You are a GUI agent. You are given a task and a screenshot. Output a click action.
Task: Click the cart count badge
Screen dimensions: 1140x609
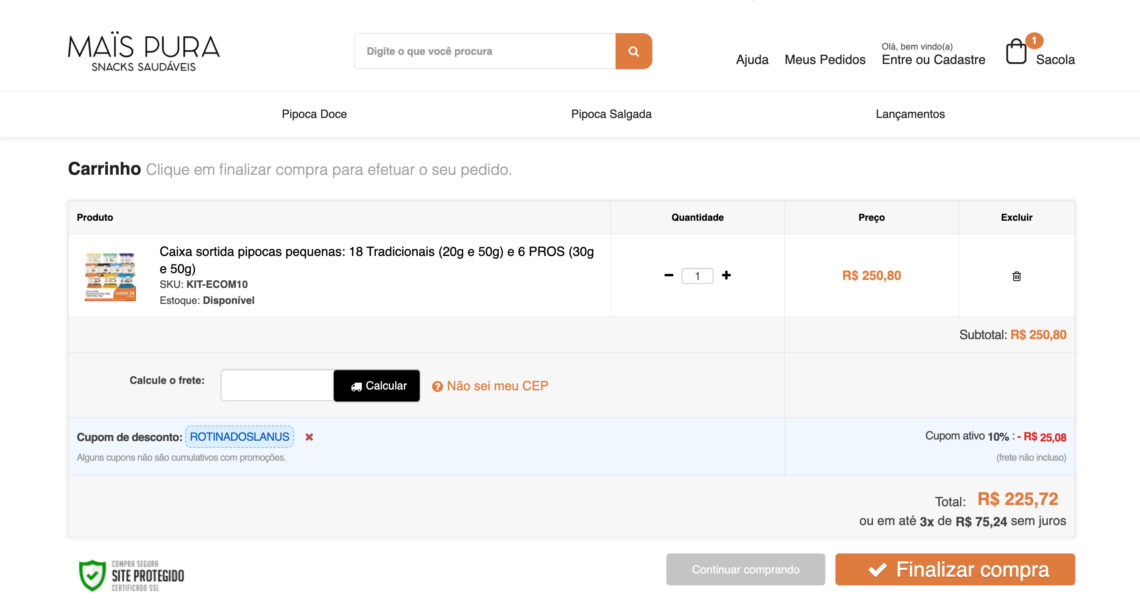click(x=1034, y=40)
